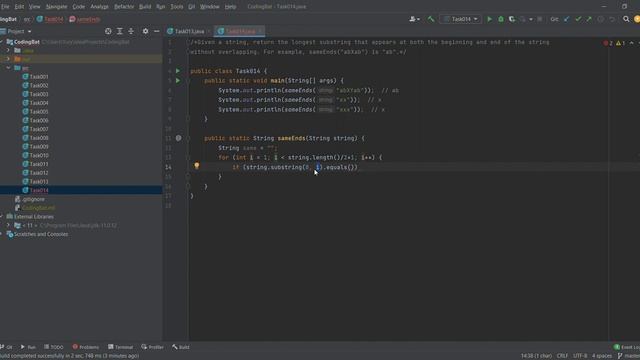Open the TODO tool window button

(x=54, y=347)
